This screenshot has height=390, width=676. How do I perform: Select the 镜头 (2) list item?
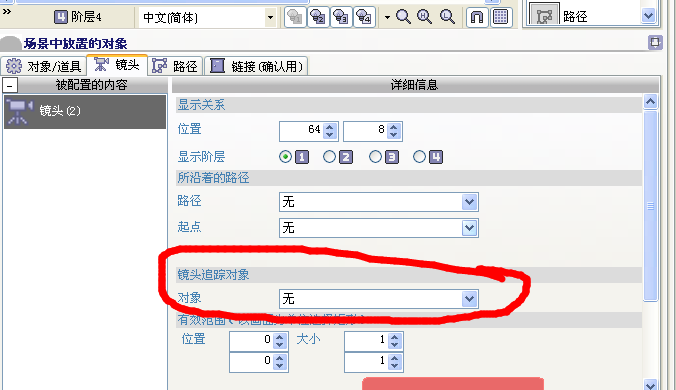click(85, 112)
